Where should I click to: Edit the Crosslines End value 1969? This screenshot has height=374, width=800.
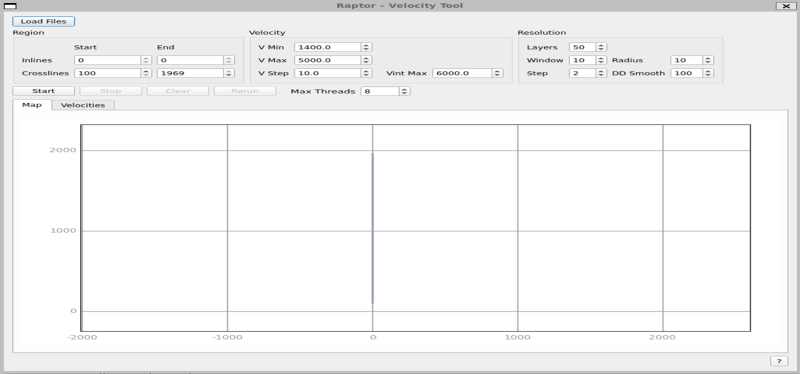click(x=190, y=73)
